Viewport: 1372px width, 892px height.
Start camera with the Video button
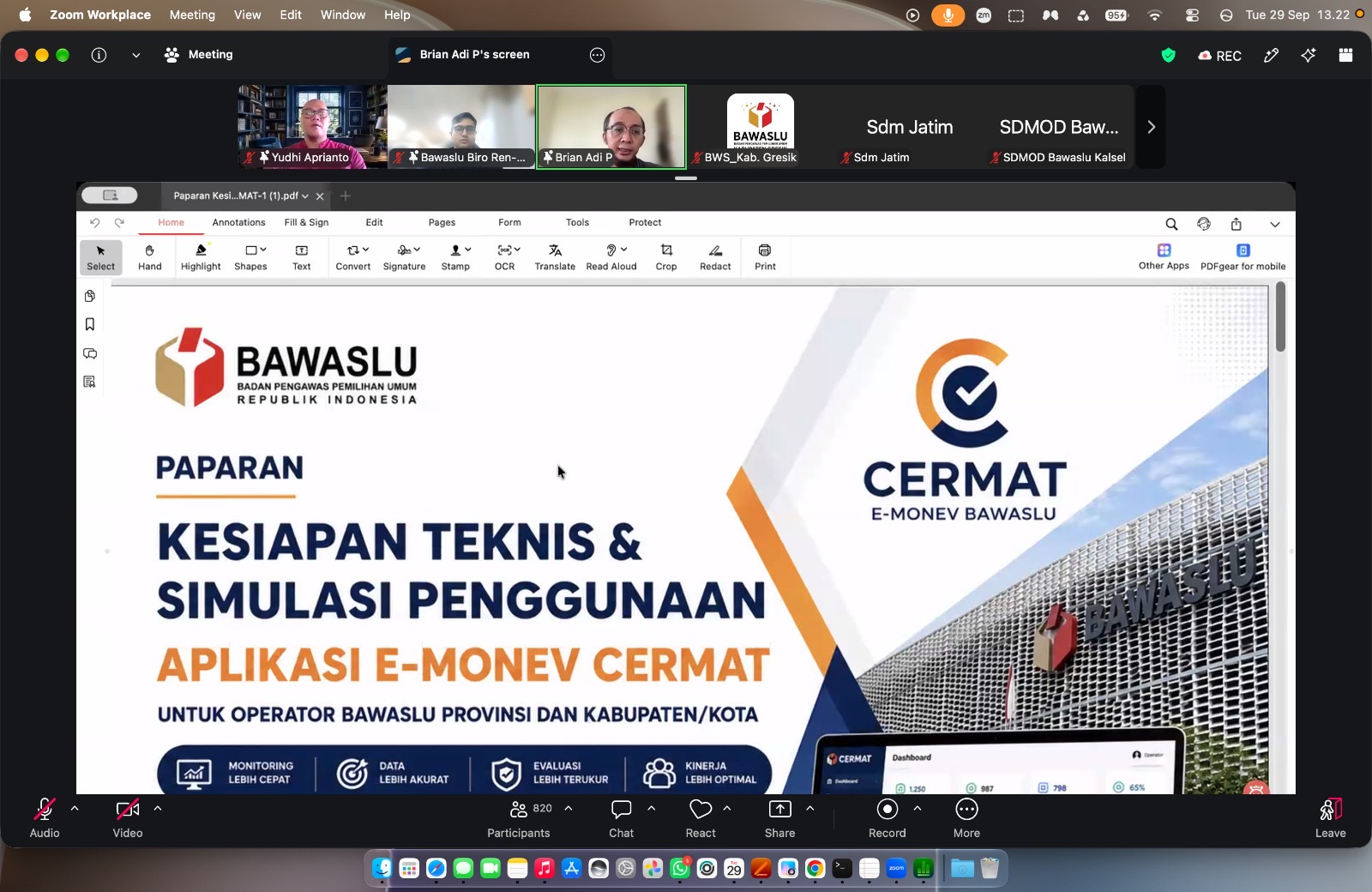coord(127,818)
